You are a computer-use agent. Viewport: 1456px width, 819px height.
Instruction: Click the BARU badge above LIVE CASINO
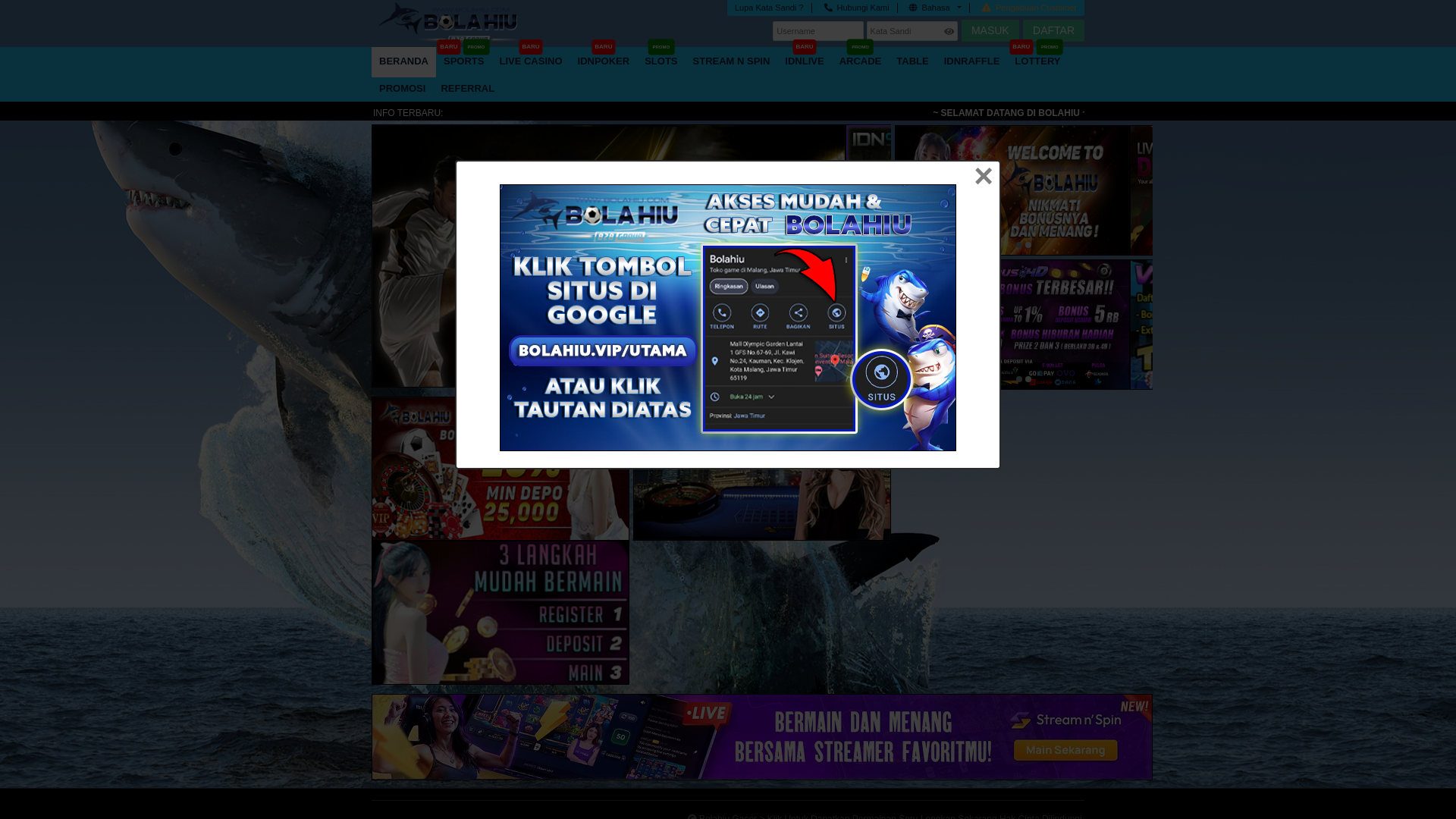531,46
